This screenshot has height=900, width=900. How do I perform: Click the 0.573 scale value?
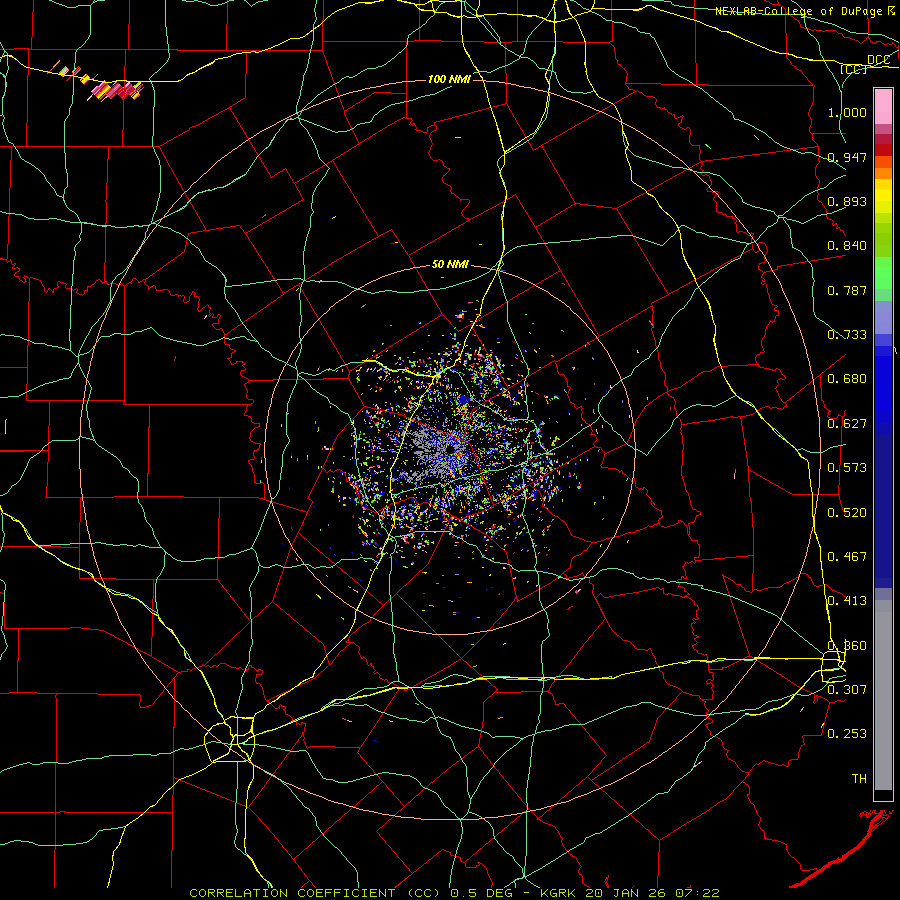pyautogui.click(x=847, y=468)
